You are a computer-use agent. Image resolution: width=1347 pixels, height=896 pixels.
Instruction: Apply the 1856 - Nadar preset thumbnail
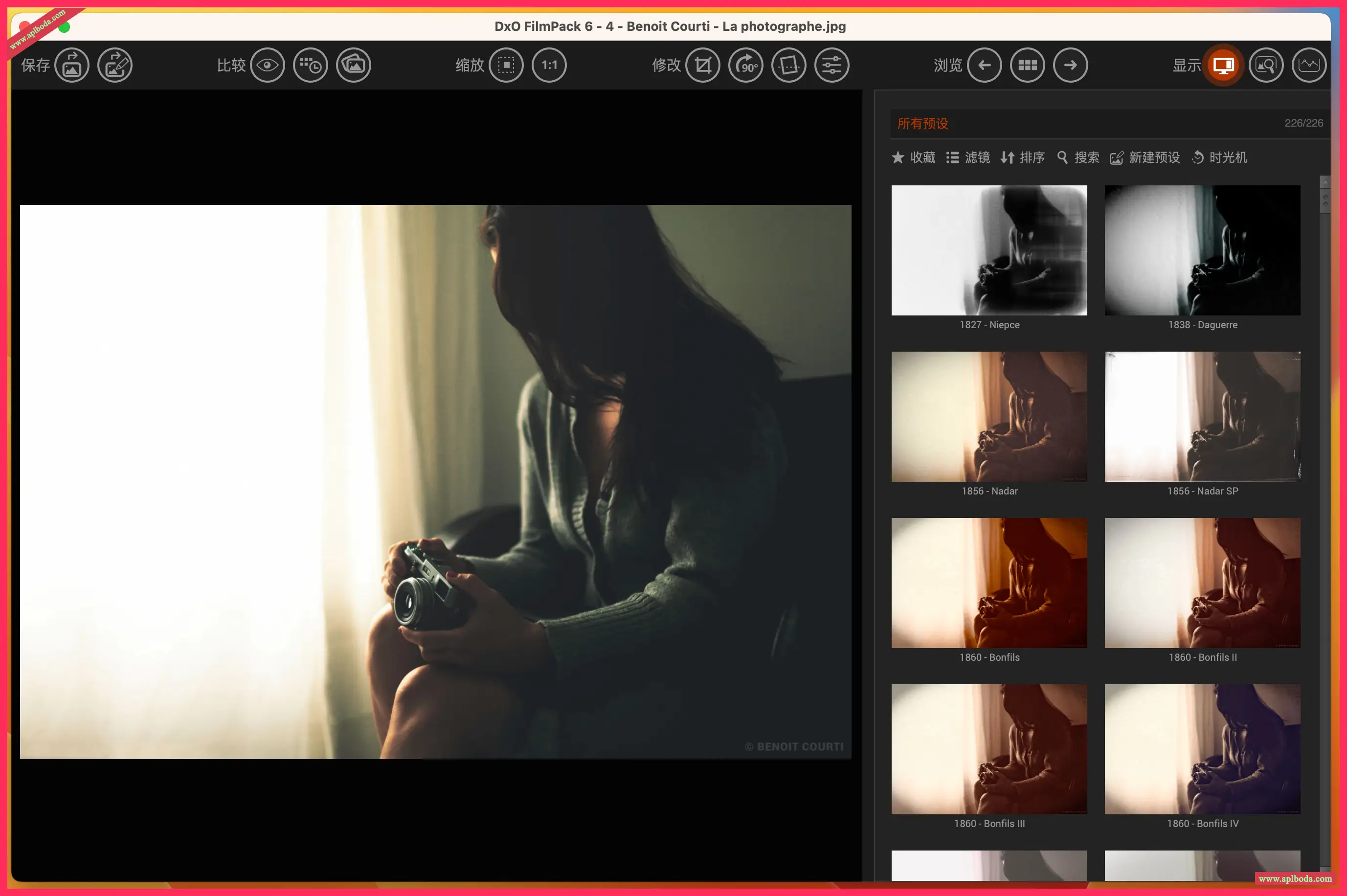pyautogui.click(x=988, y=417)
